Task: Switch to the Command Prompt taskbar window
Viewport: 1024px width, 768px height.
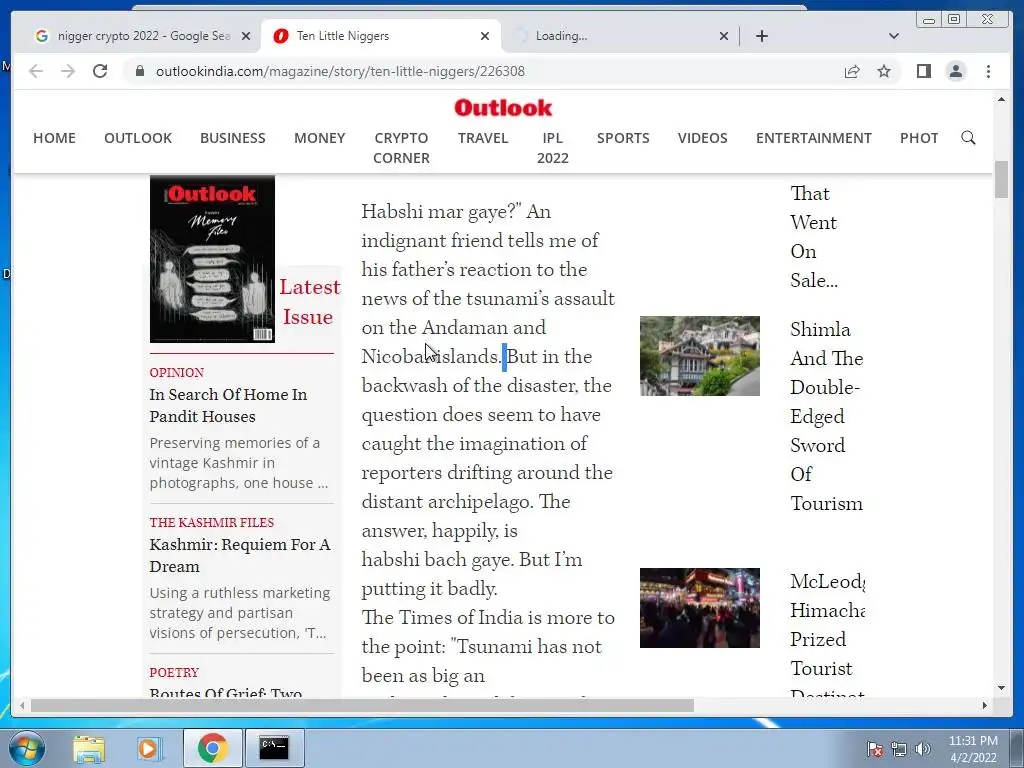Action: [274, 748]
